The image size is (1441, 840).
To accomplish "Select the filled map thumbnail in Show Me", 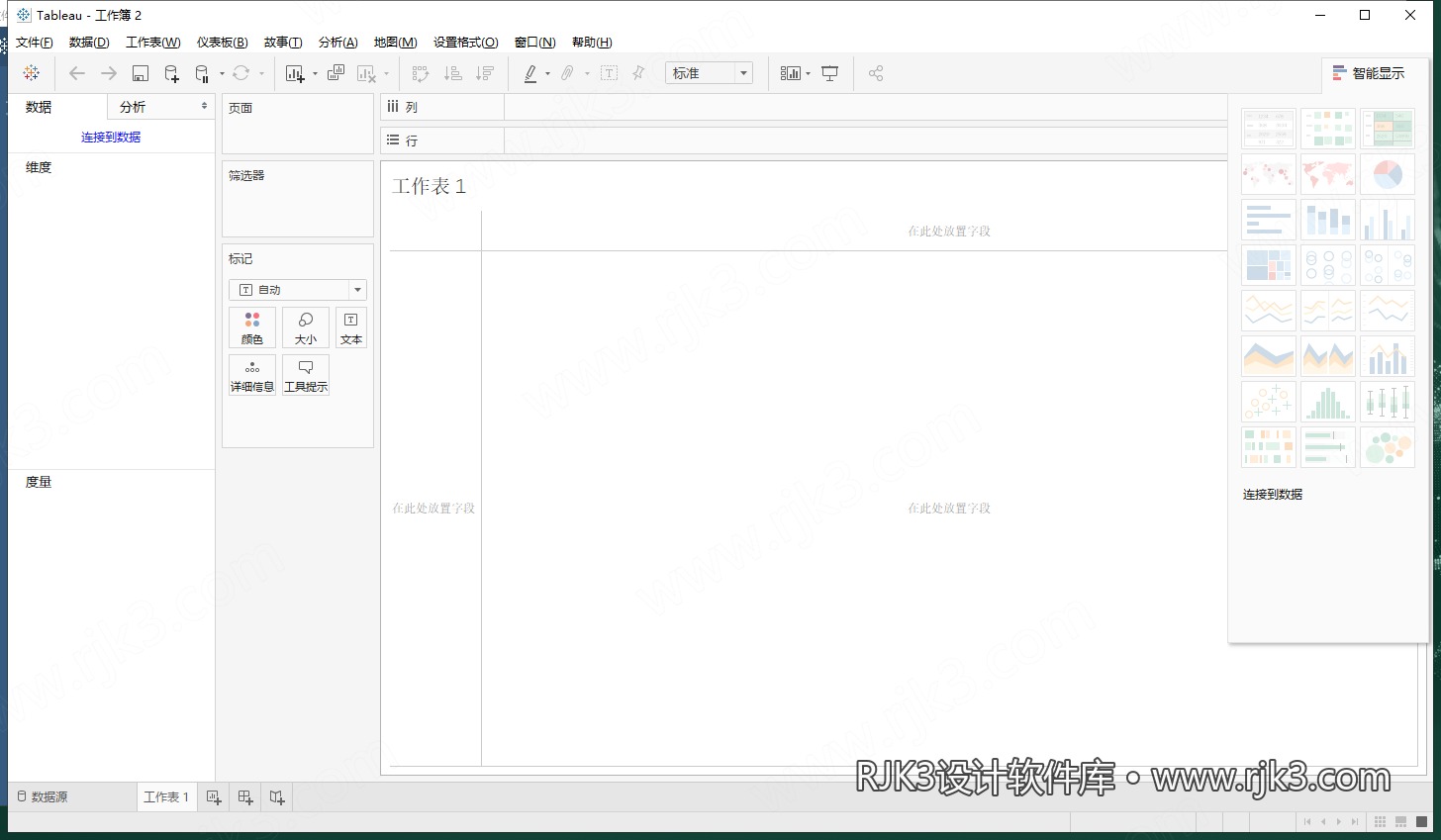I will click(x=1328, y=175).
